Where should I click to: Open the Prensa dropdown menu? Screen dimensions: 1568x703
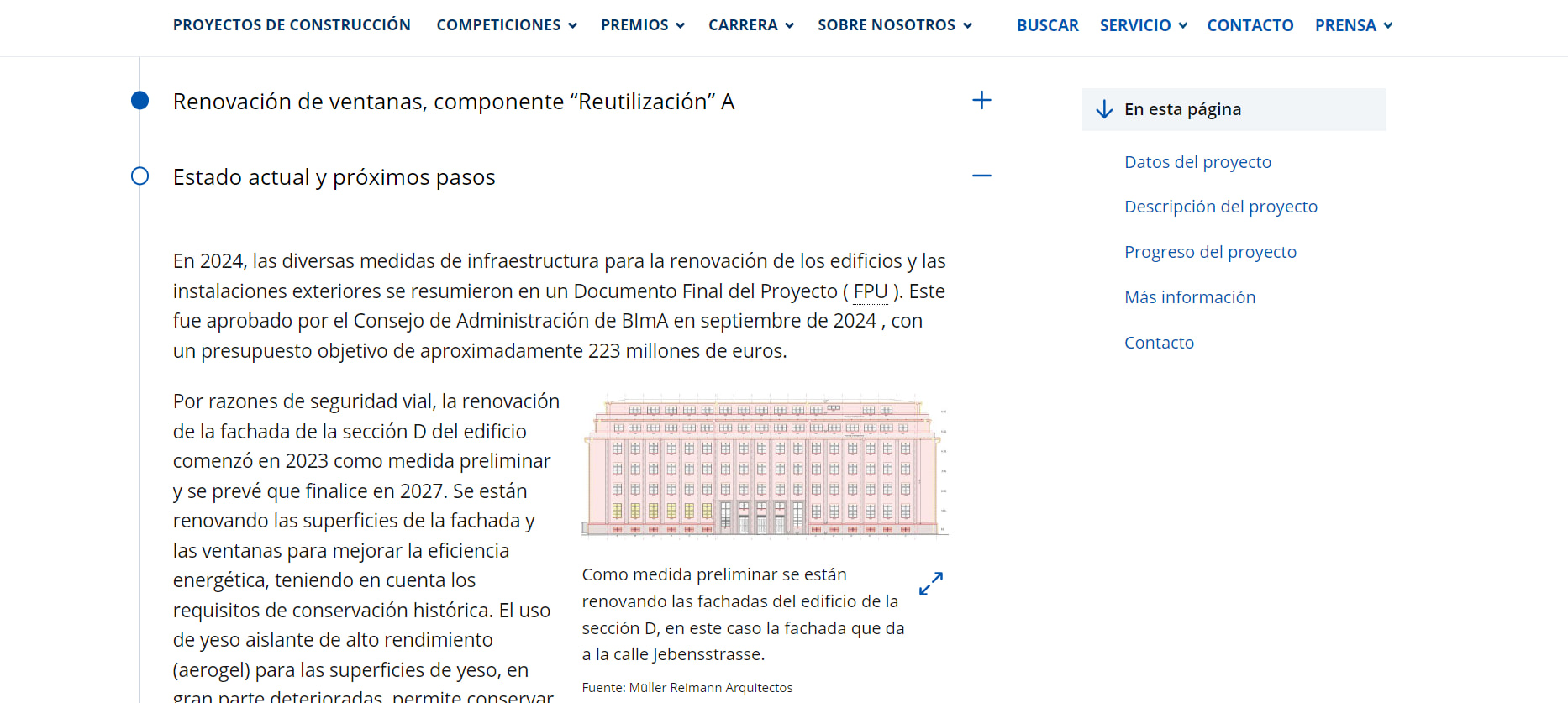pyautogui.click(x=1353, y=25)
